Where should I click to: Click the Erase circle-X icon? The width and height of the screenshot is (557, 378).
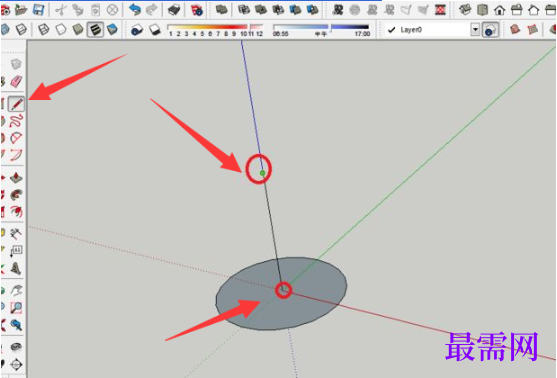pyautogui.click(x=112, y=10)
